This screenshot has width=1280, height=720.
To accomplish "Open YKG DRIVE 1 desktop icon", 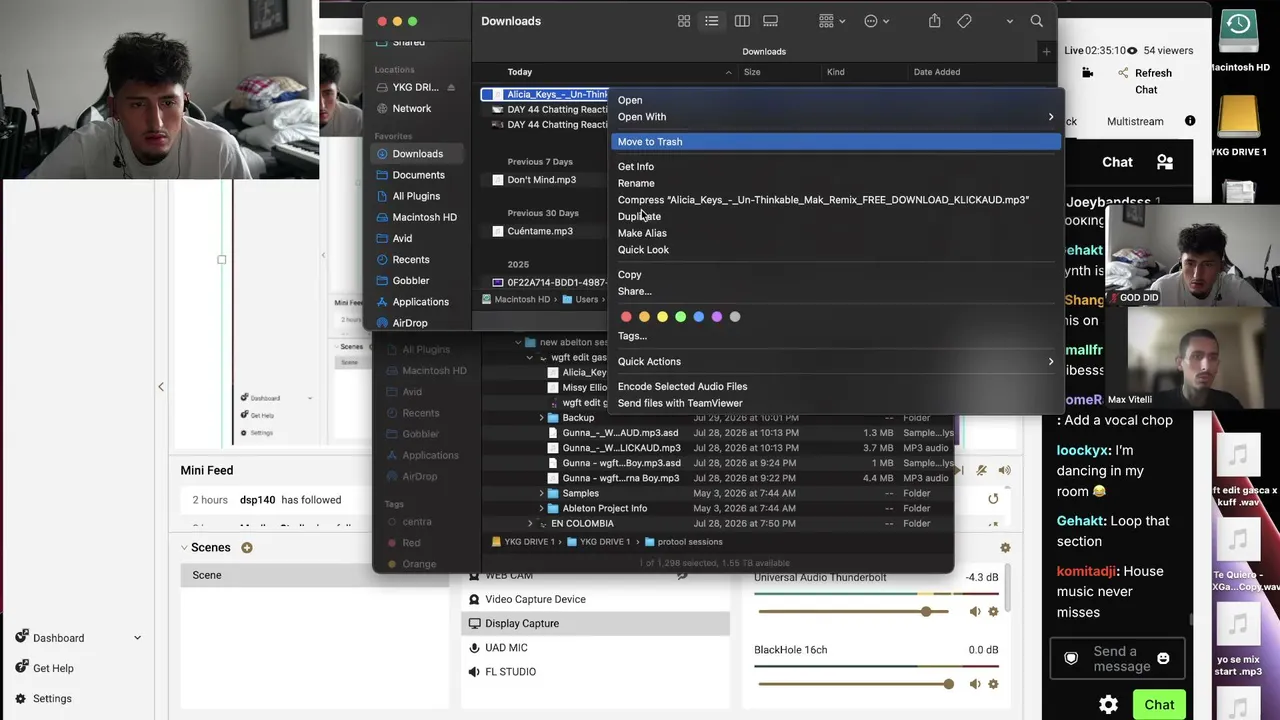I will pyautogui.click(x=1239, y=119).
